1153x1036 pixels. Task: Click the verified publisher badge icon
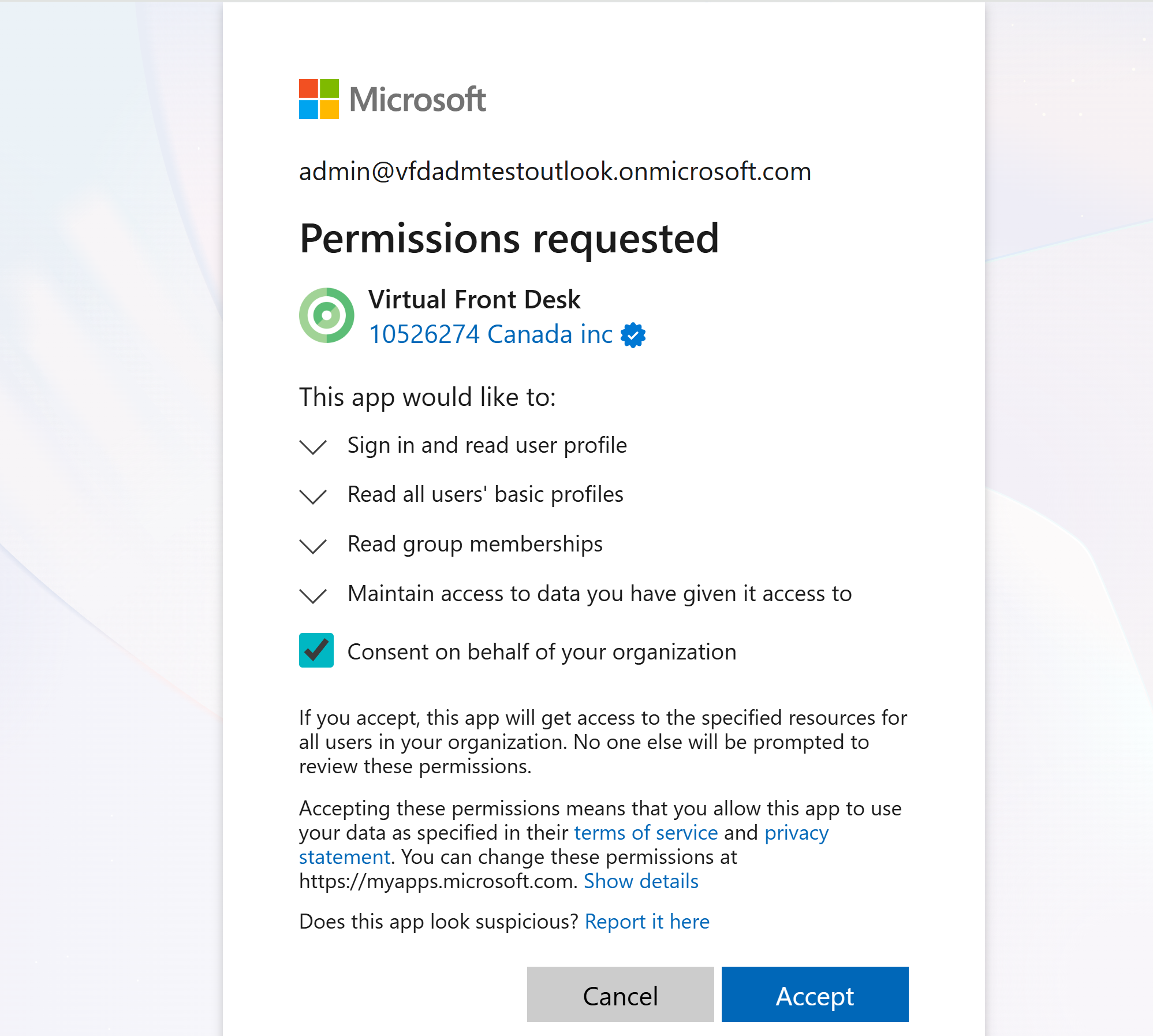coord(633,335)
